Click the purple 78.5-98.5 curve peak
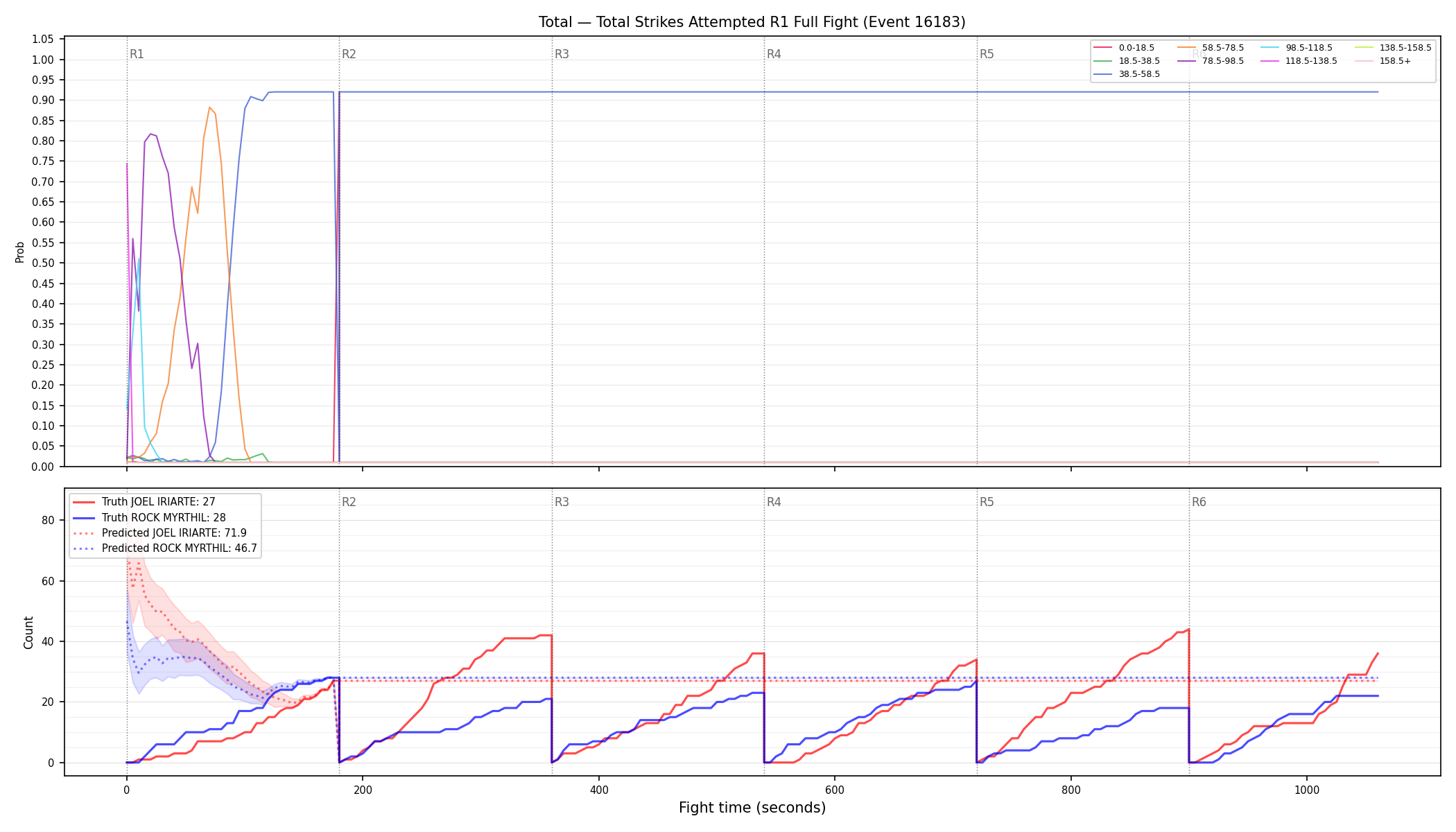Image resolution: width=1456 pixels, height=832 pixels. pos(150,134)
